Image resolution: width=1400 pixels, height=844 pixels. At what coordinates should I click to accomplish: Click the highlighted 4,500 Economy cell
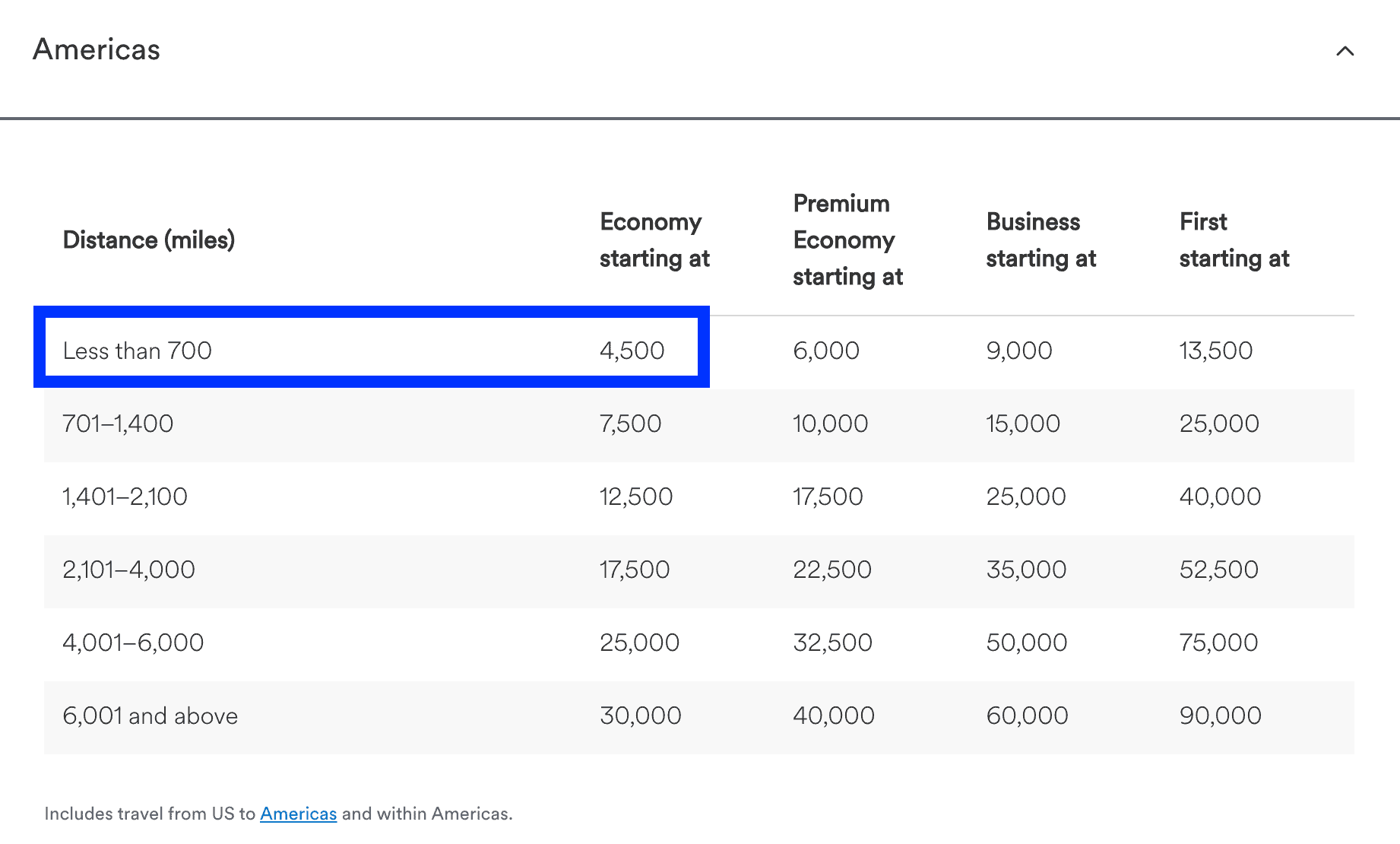632,350
